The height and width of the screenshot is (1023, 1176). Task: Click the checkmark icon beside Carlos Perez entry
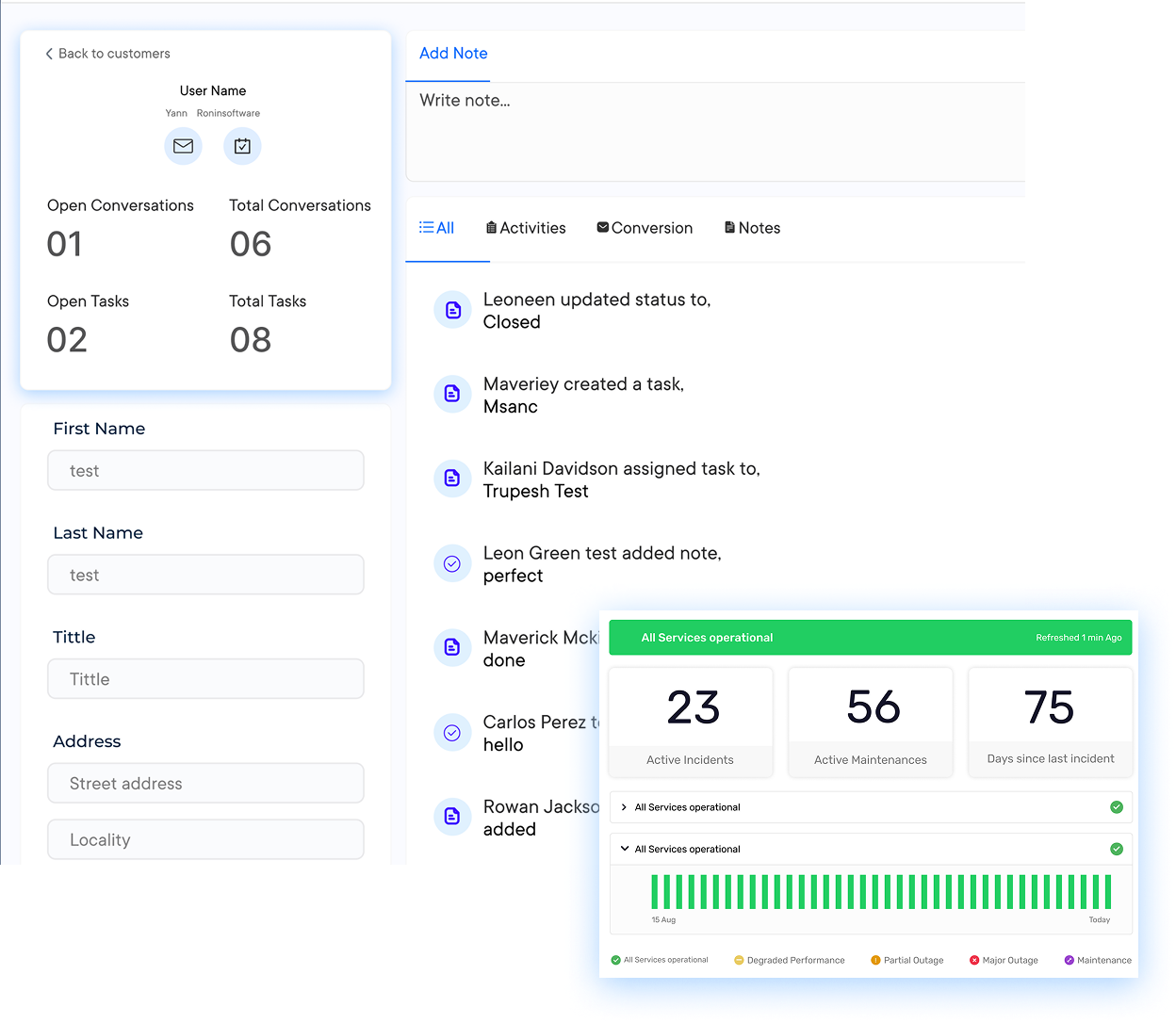pos(452,732)
